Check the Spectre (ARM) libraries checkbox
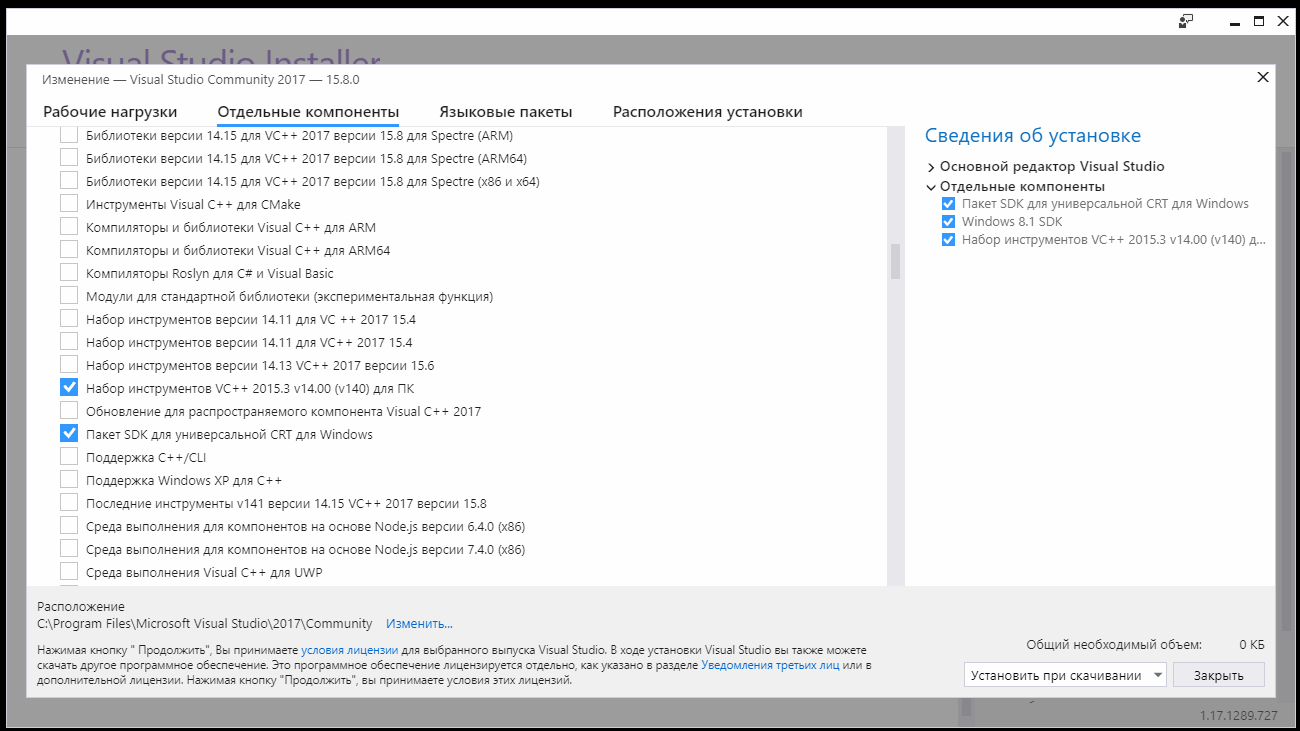 click(69, 135)
